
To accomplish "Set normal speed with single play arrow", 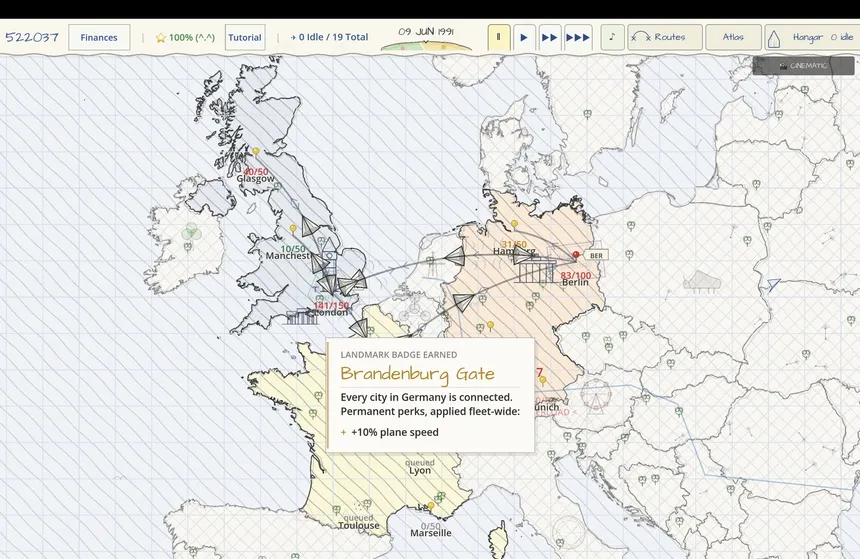I will coord(524,37).
